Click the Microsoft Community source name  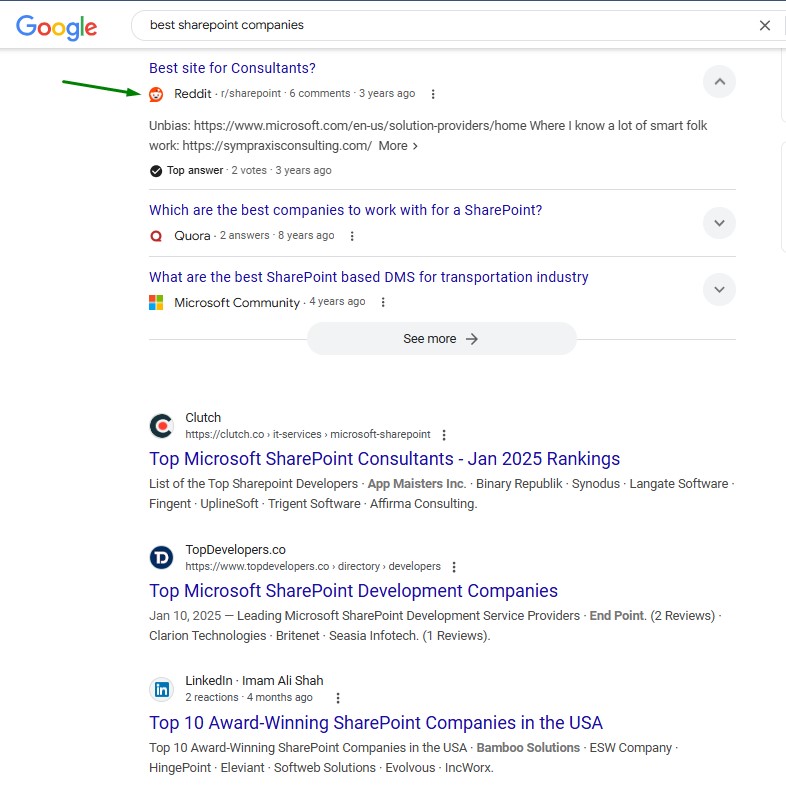click(237, 303)
